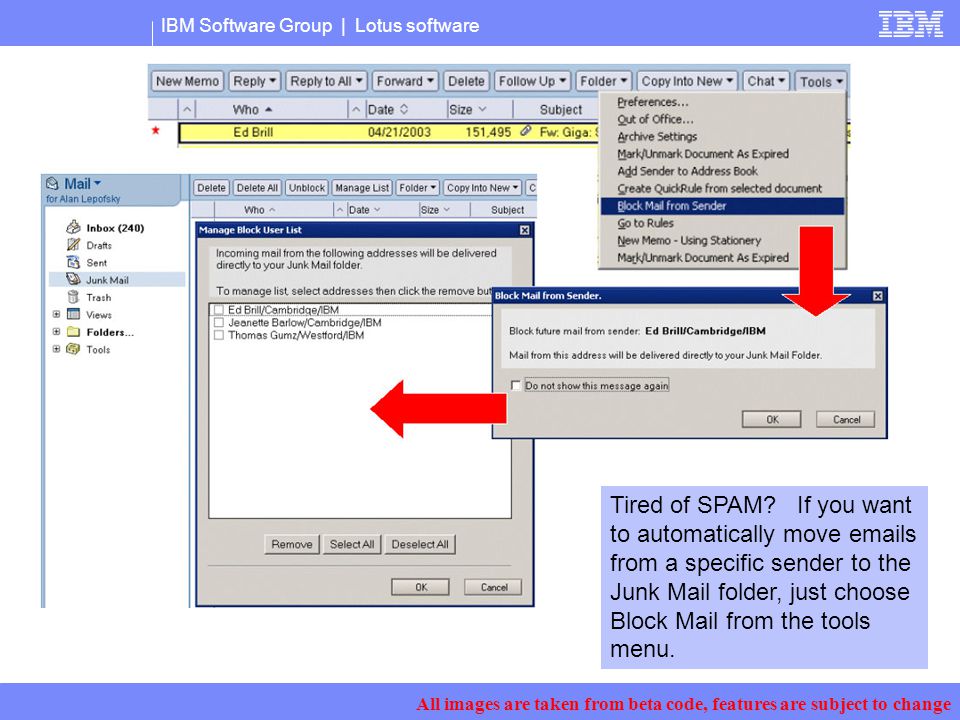This screenshot has width=960, height=720.
Task: Click the top toolbar Delete button
Action: (x=466, y=81)
